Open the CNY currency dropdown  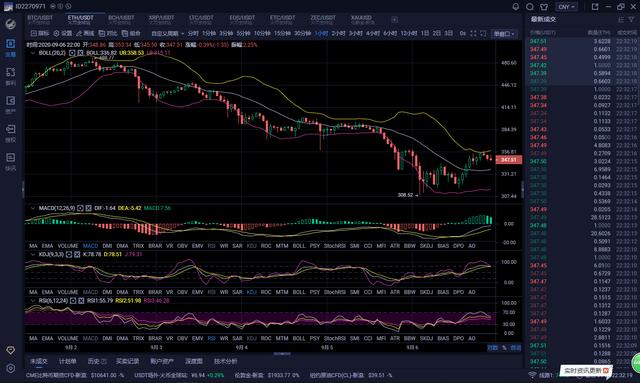[566, 7]
